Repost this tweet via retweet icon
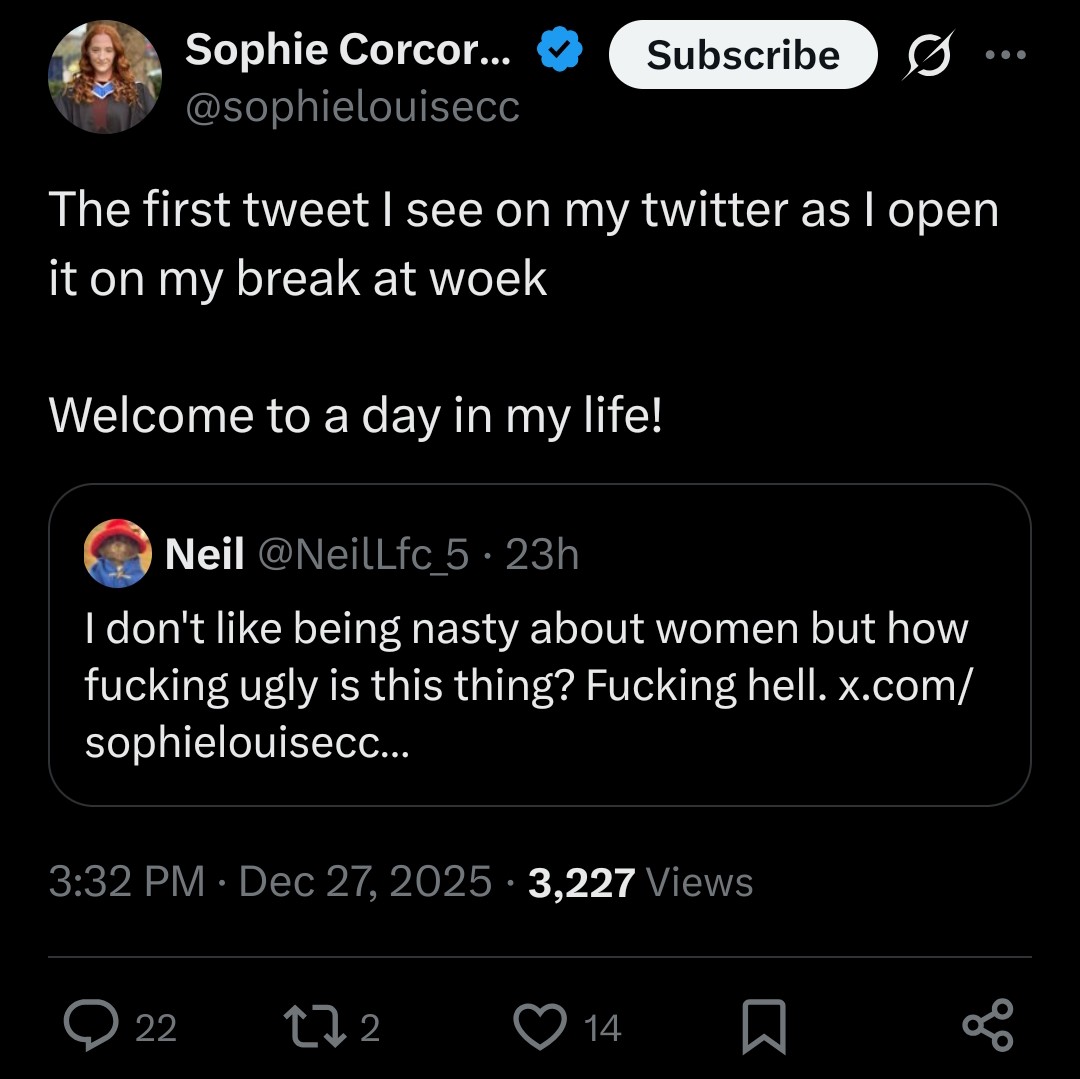 click(x=308, y=1027)
